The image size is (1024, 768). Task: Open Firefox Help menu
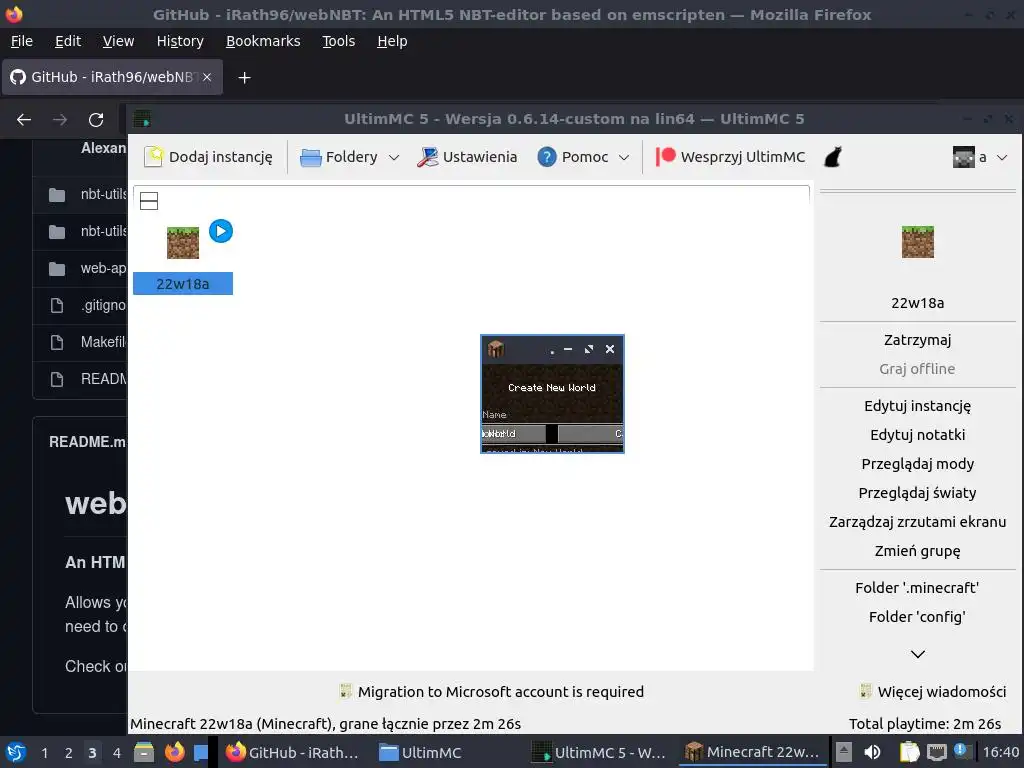(x=392, y=41)
